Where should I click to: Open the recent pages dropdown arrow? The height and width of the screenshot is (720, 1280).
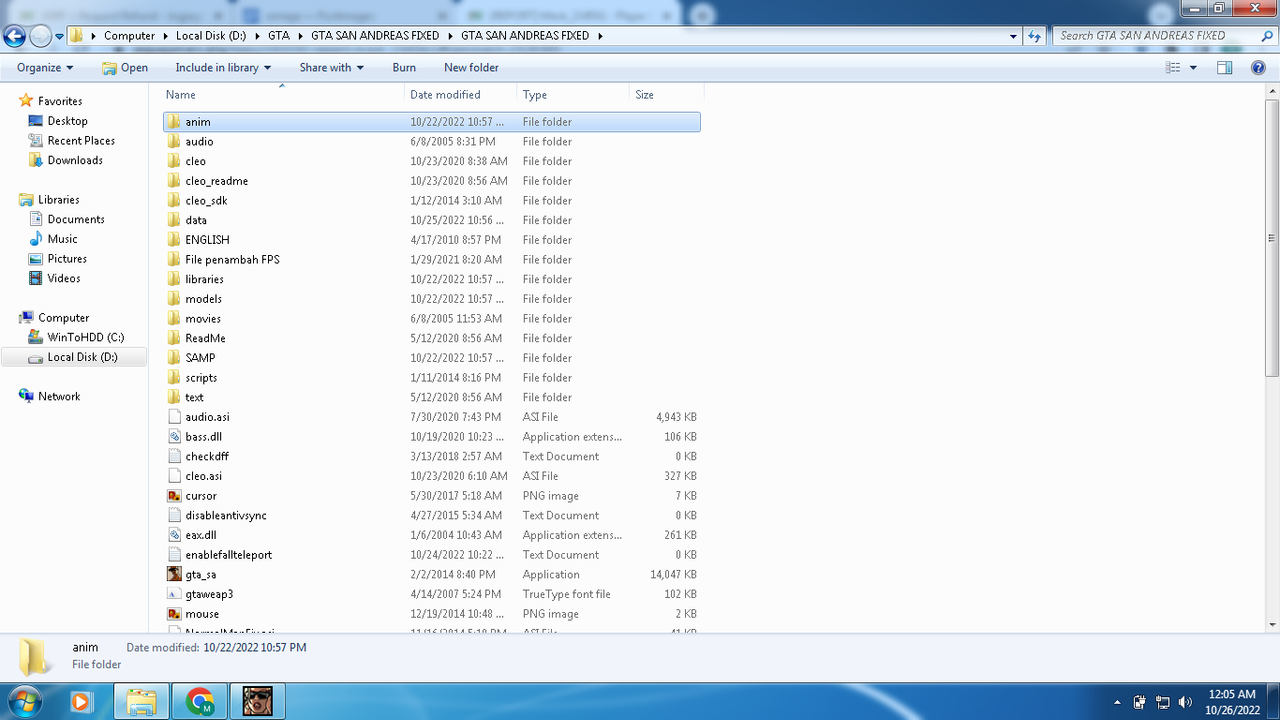60,36
